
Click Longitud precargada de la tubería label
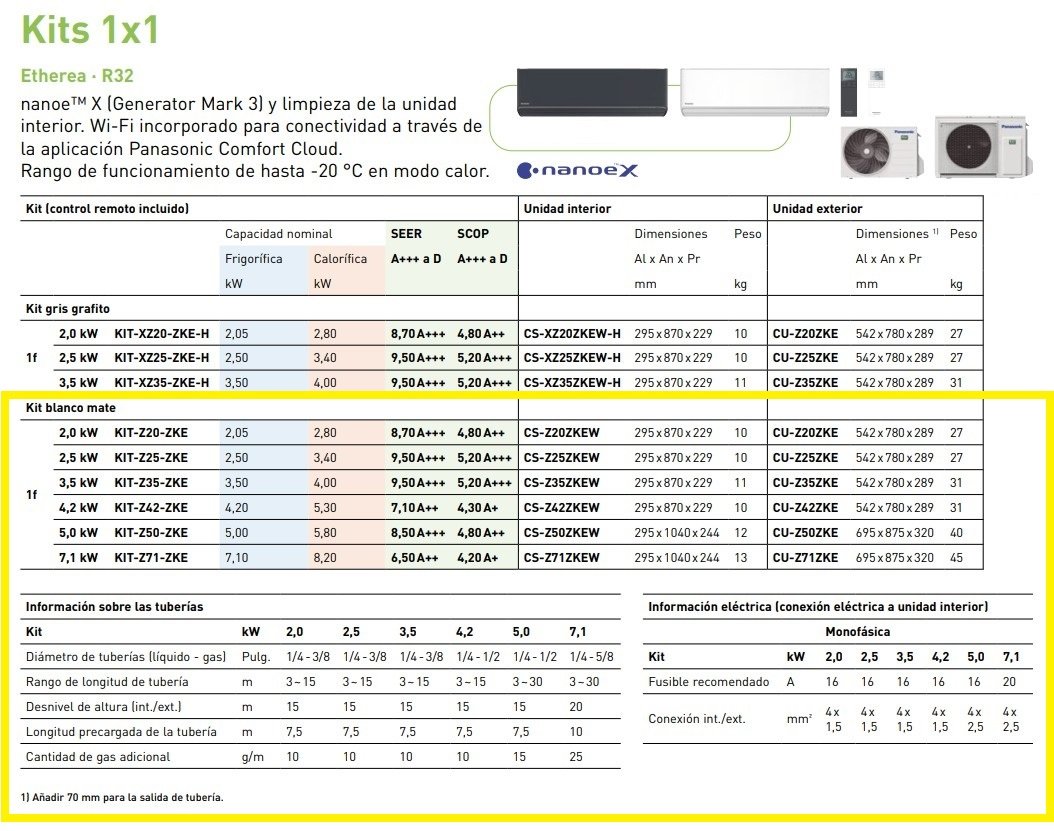(121, 731)
